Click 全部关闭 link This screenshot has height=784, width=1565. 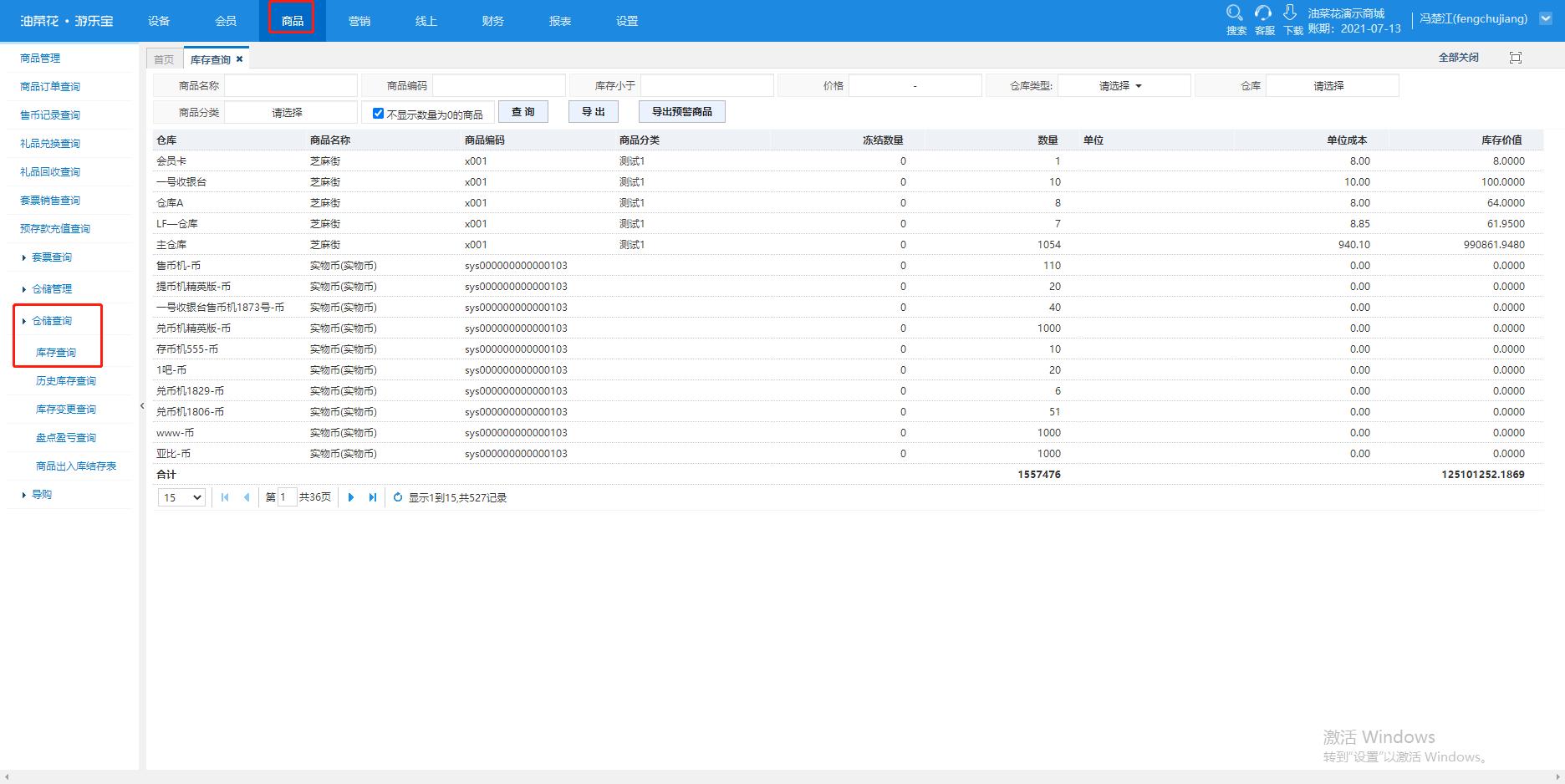[x=1458, y=58]
